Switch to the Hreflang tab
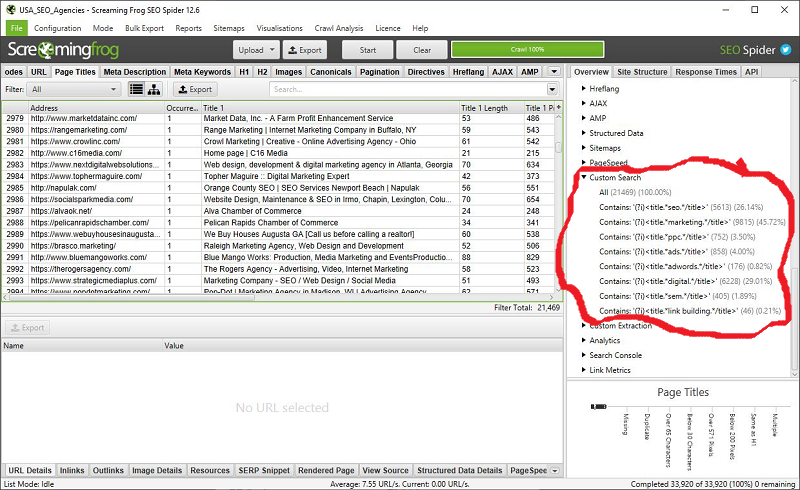 coord(468,72)
